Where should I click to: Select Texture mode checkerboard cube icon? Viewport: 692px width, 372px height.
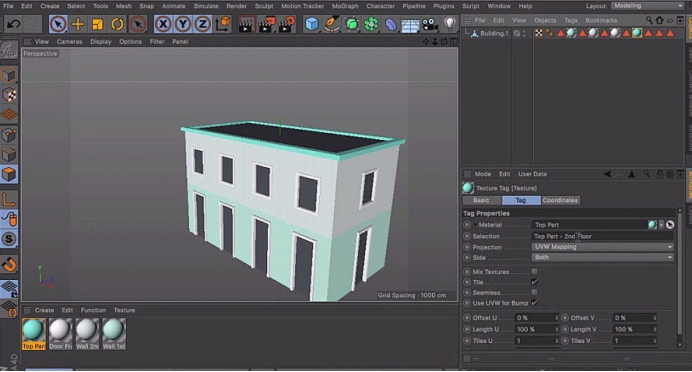pyautogui.click(x=9, y=94)
